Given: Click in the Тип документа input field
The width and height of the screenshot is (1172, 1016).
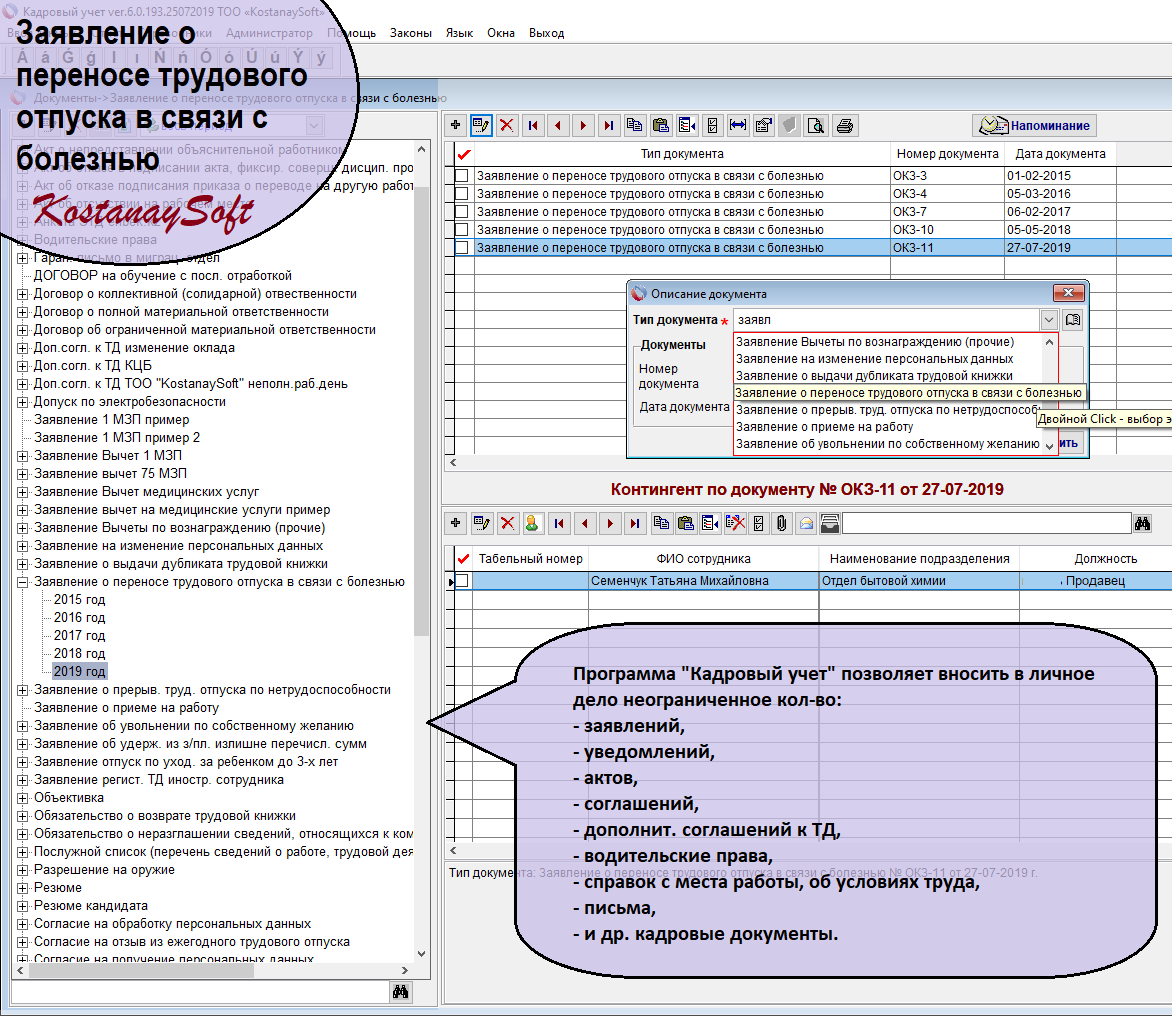Looking at the screenshot, I should coord(886,320).
